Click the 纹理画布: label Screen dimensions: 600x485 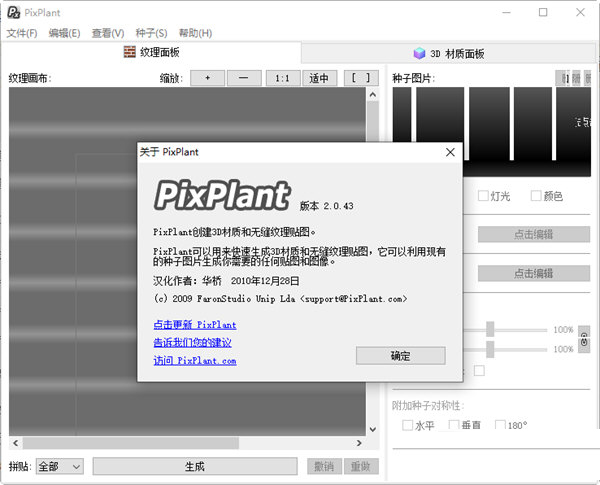point(30,78)
